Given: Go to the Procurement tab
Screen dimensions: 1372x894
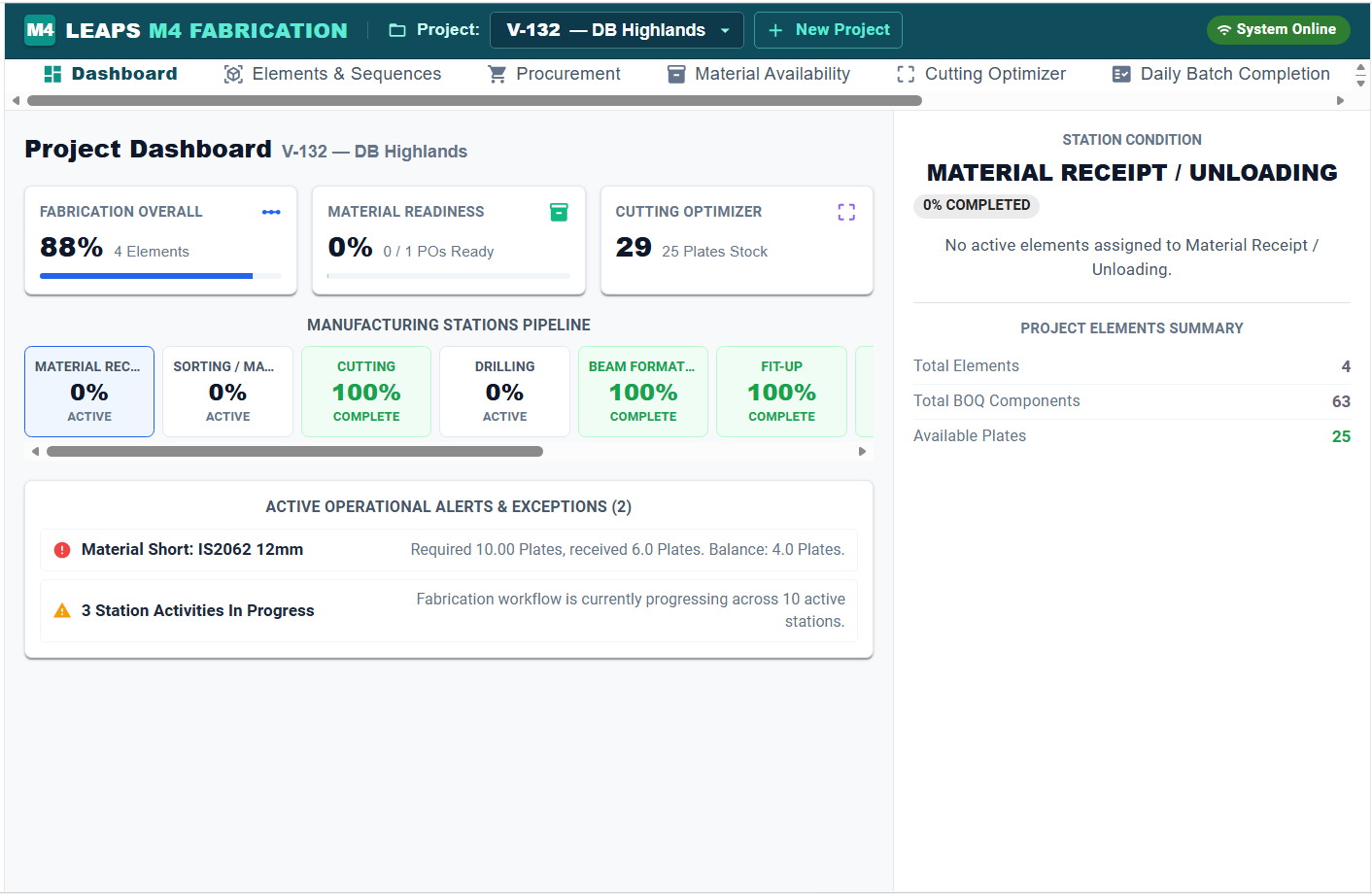Looking at the screenshot, I should (555, 74).
